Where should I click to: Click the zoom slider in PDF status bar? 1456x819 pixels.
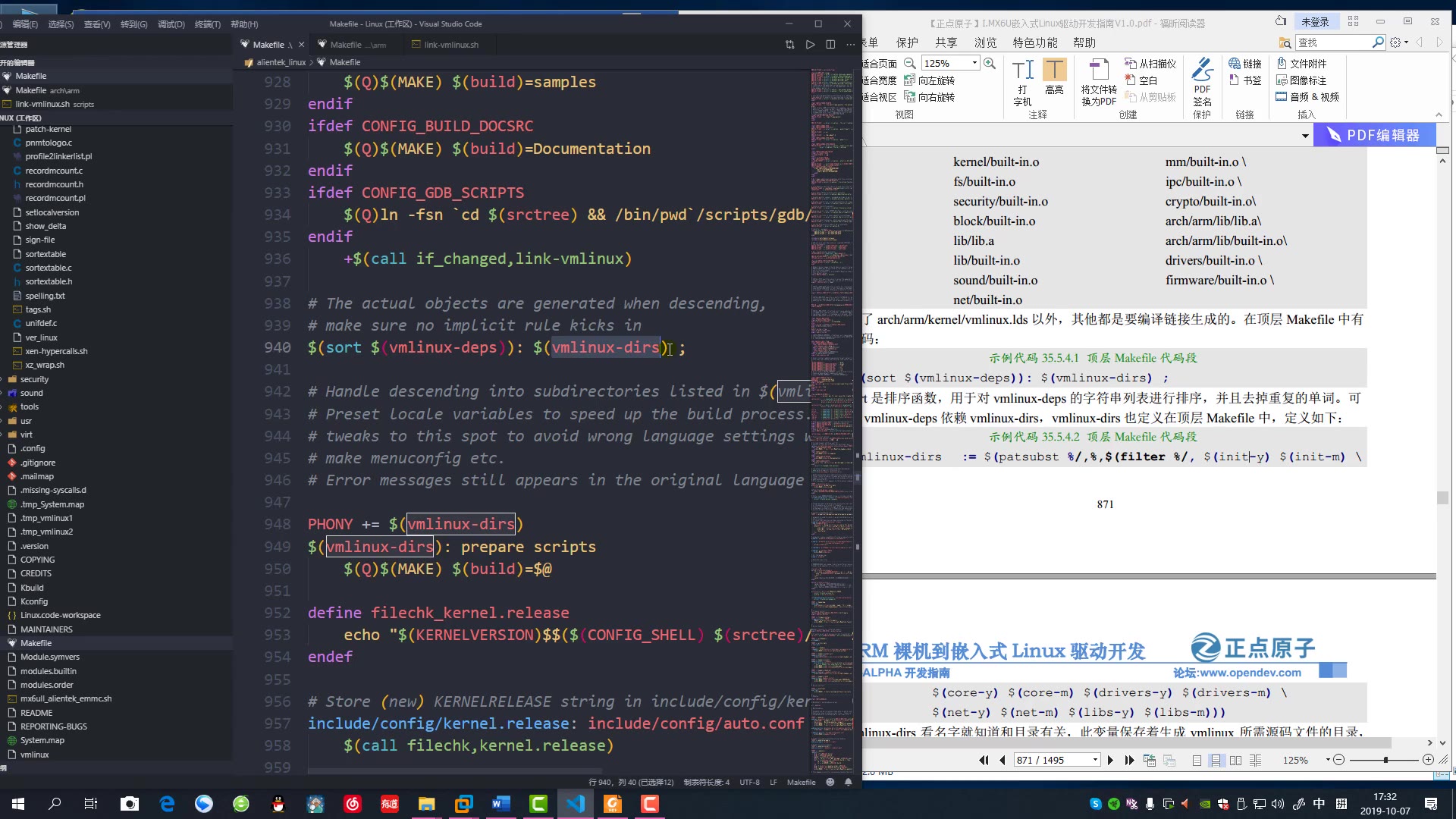click(1385, 760)
